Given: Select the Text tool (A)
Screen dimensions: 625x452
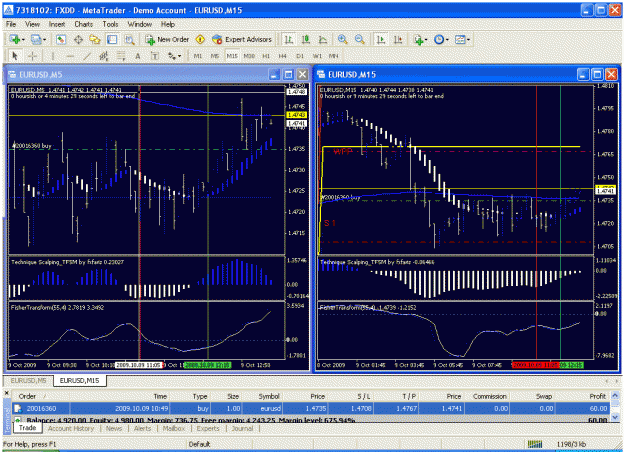Looking at the screenshot, I should point(138,56).
